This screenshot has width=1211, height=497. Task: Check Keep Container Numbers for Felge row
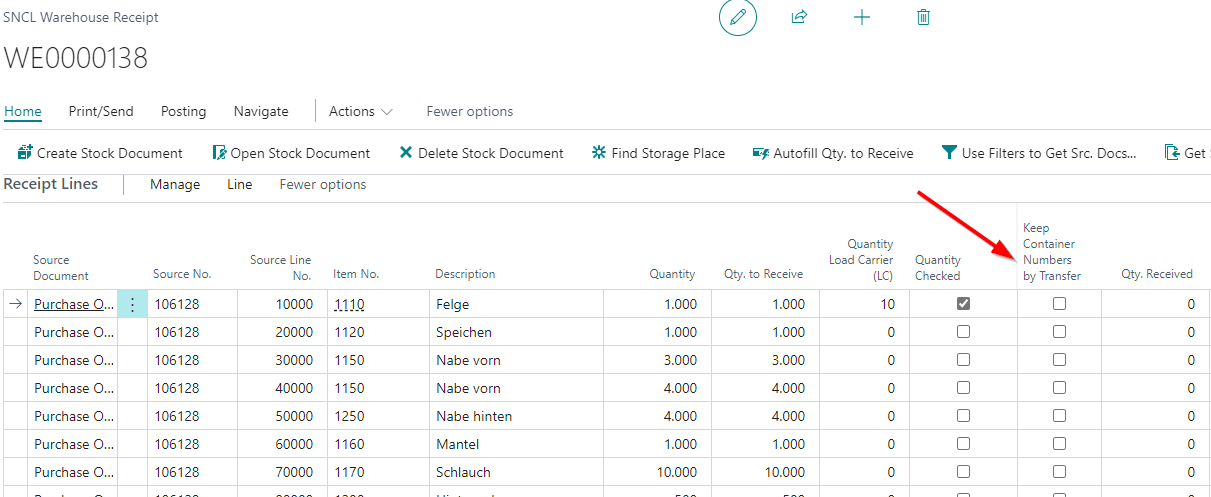1059,304
